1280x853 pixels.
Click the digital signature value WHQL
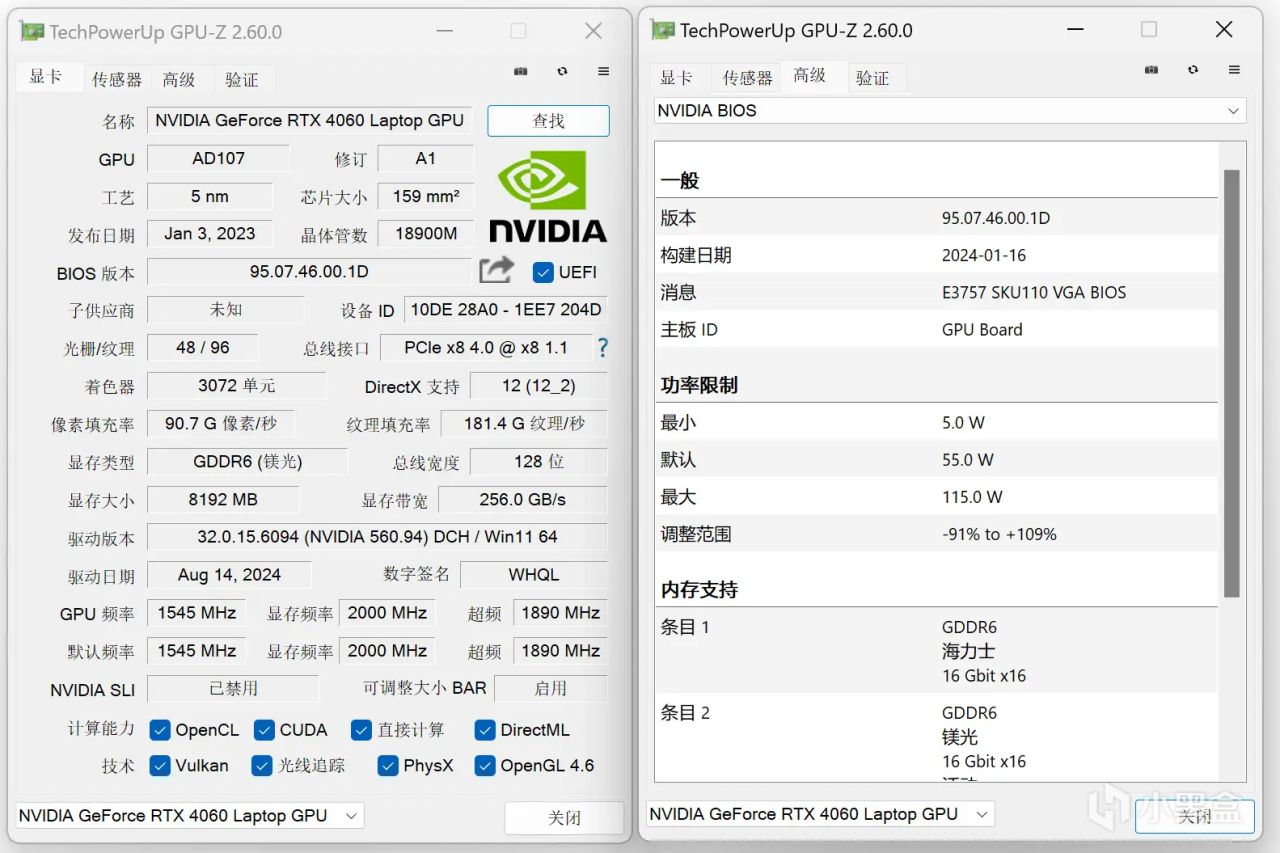pos(534,575)
